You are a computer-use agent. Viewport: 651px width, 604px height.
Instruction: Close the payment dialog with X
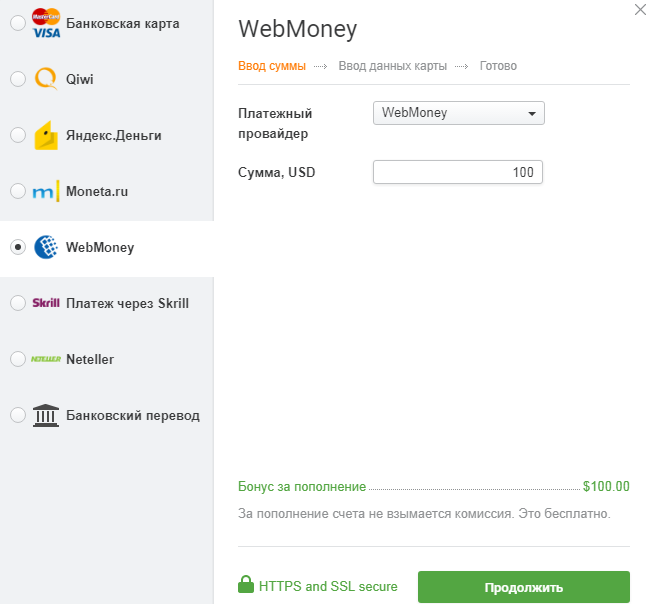(x=640, y=10)
